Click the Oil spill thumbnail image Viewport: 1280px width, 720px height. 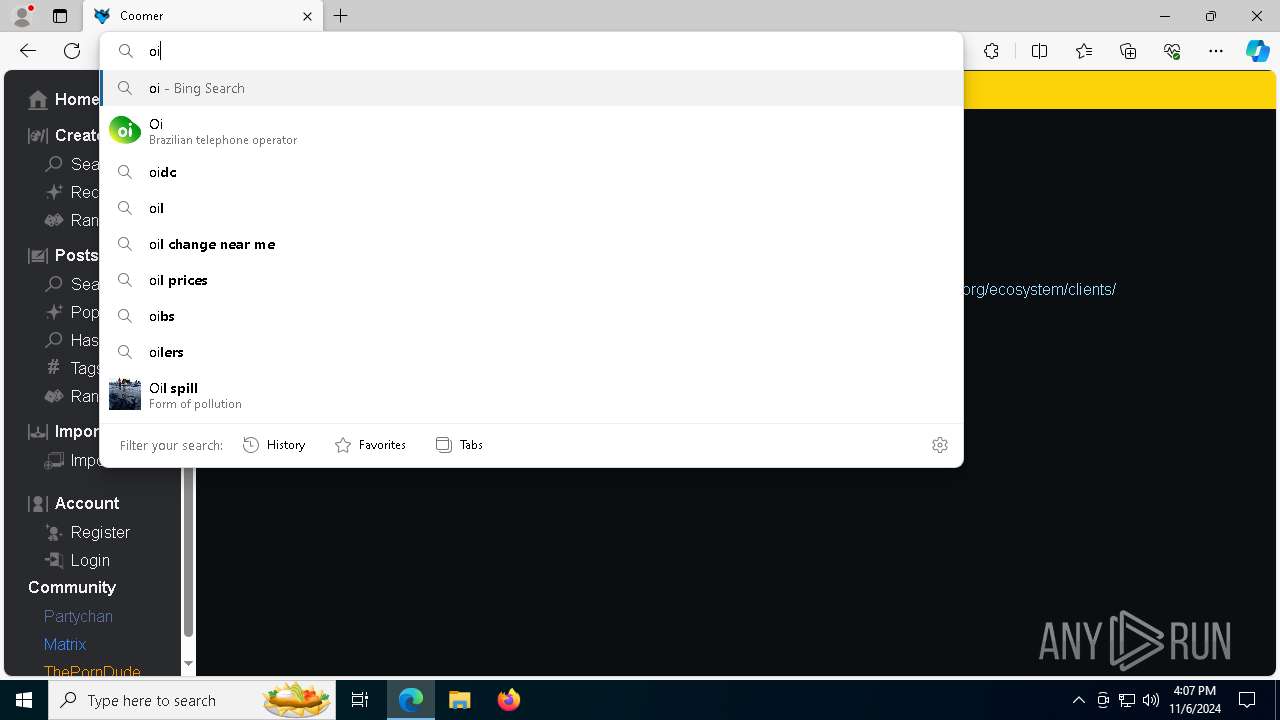(x=125, y=394)
